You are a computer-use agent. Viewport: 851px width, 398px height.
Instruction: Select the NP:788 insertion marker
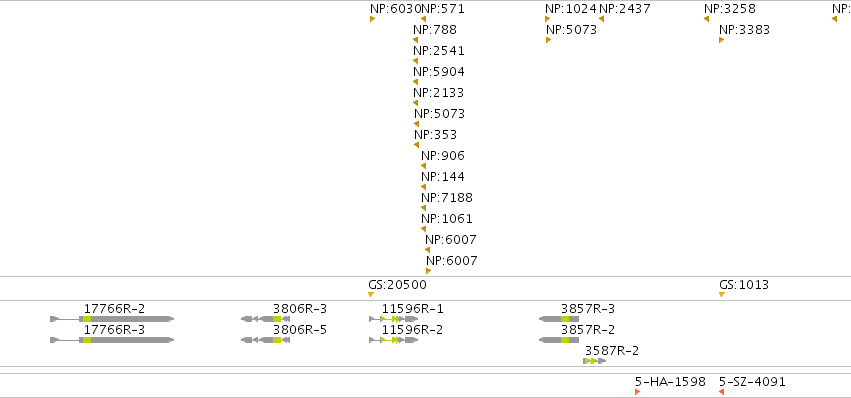(x=415, y=40)
